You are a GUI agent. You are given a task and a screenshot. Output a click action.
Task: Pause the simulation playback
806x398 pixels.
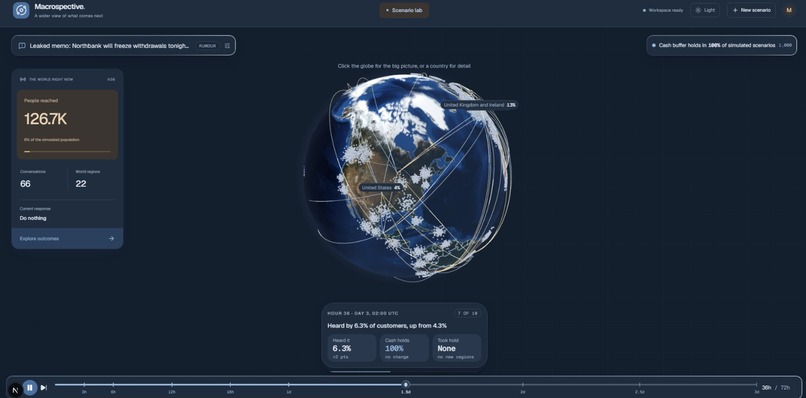tap(30, 387)
